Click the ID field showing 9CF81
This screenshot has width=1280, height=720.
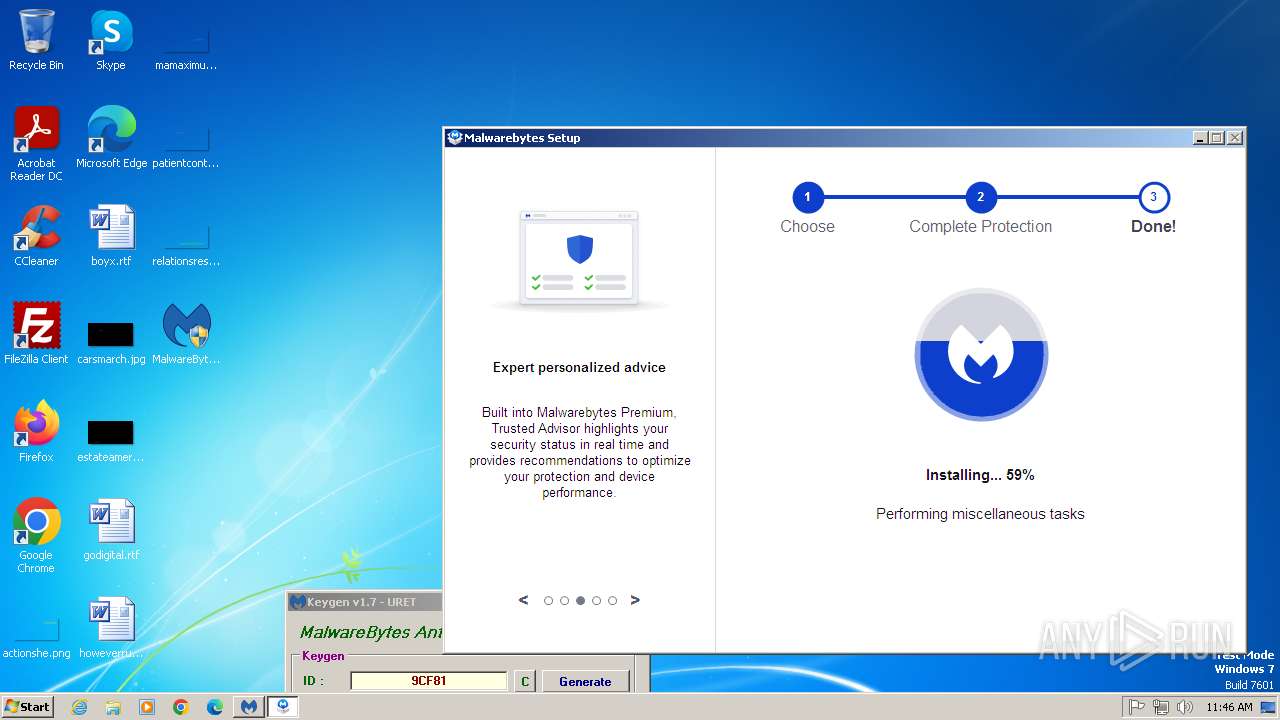(429, 681)
